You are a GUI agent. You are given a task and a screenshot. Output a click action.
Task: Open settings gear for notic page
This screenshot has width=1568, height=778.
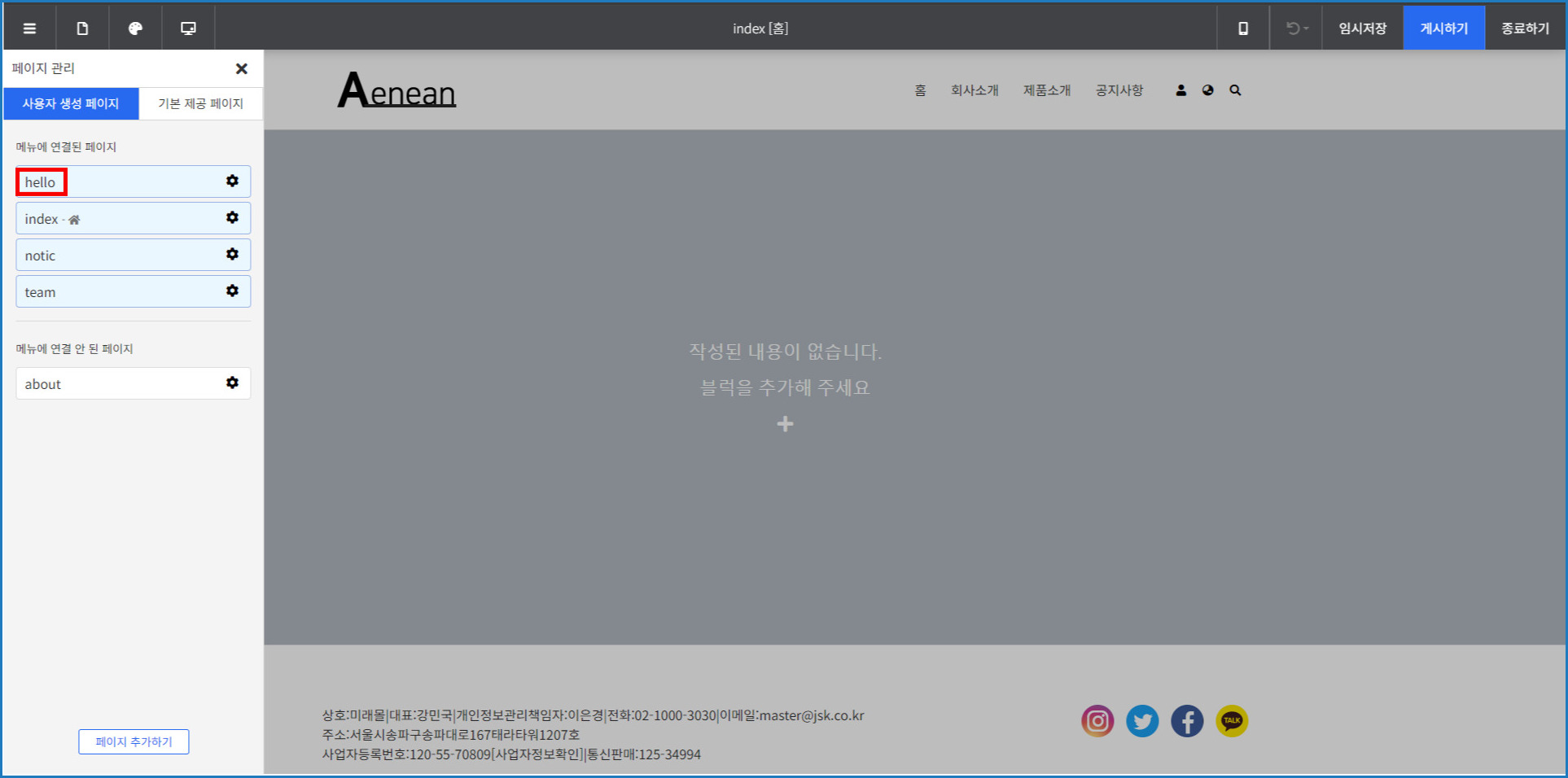point(232,254)
